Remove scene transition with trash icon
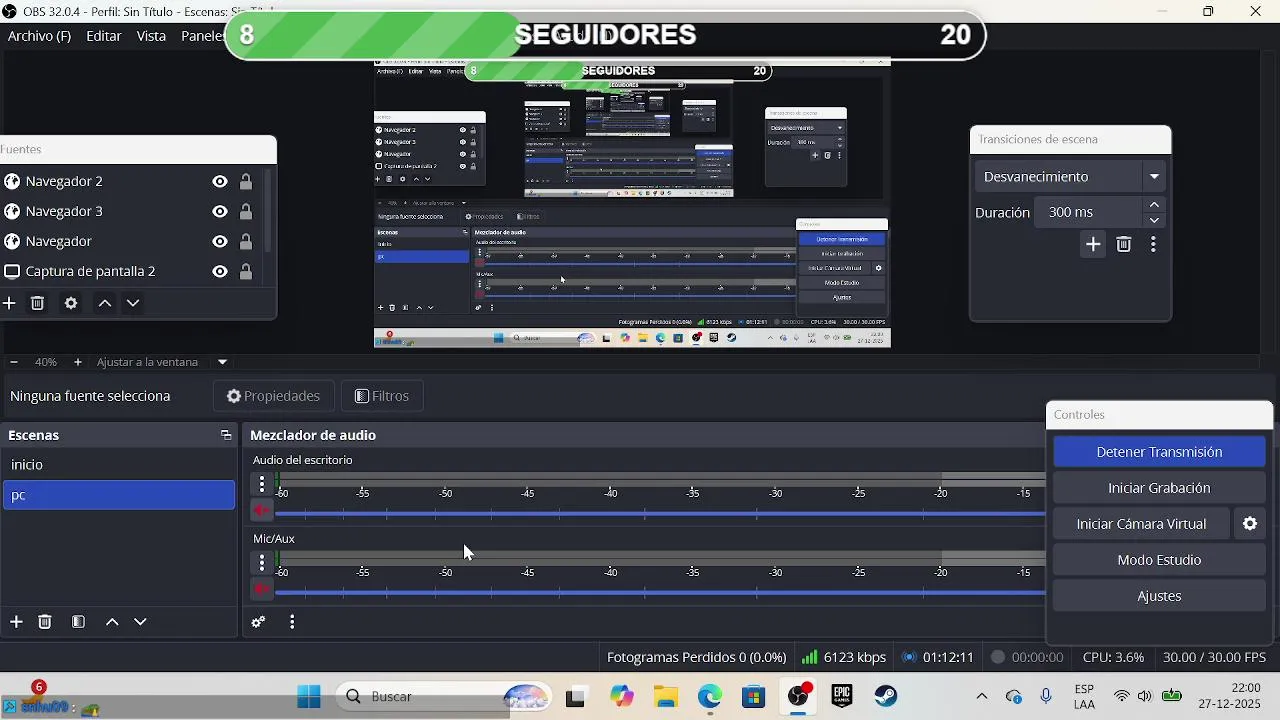This screenshot has width=1280, height=720. click(x=1124, y=244)
